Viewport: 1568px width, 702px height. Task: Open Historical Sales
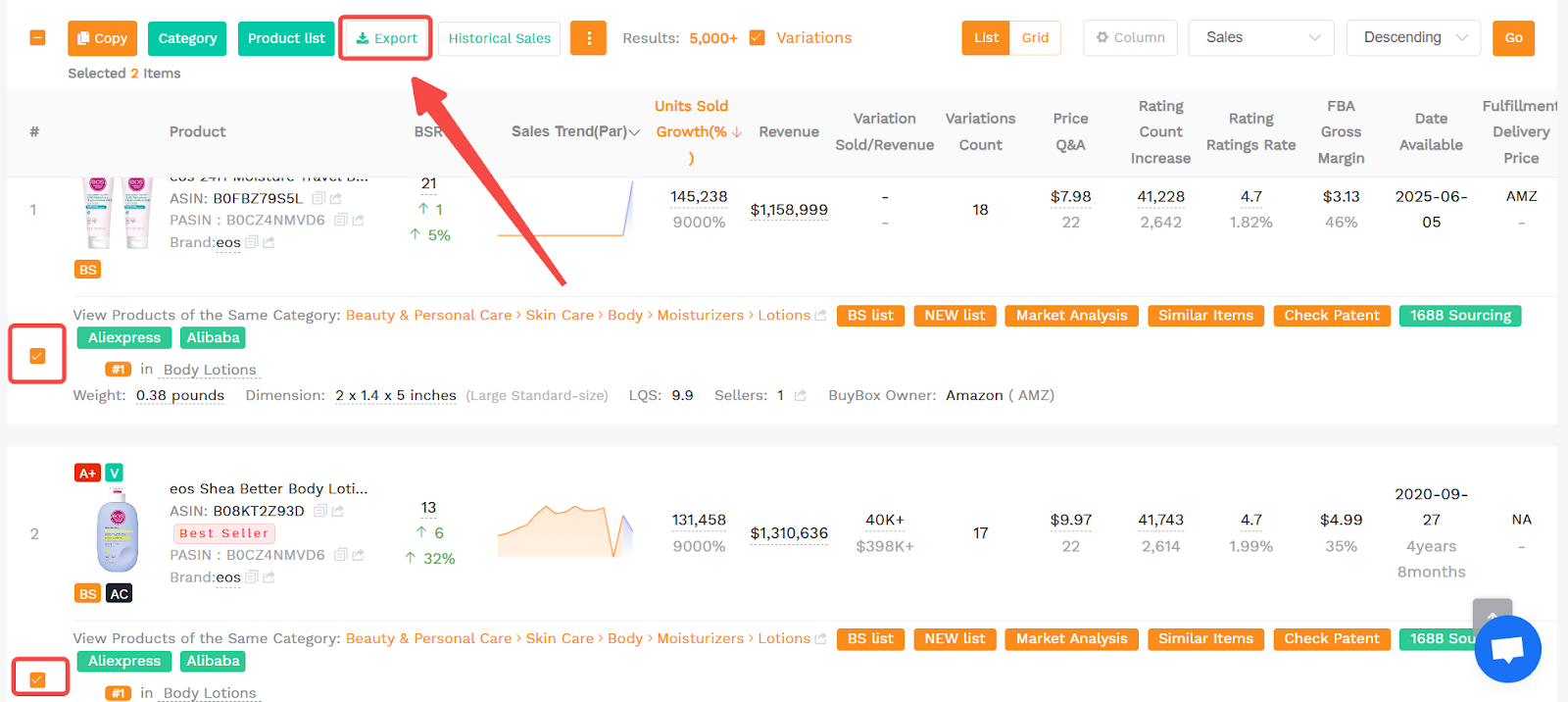coord(500,38)
